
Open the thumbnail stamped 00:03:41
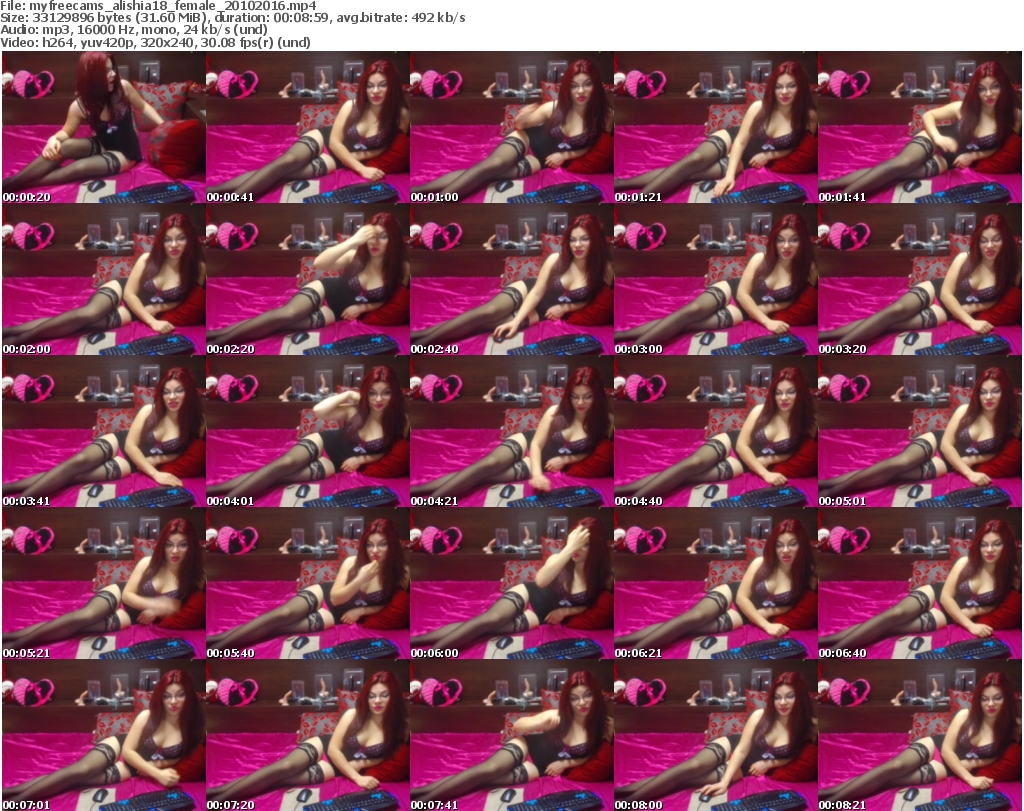104,432
